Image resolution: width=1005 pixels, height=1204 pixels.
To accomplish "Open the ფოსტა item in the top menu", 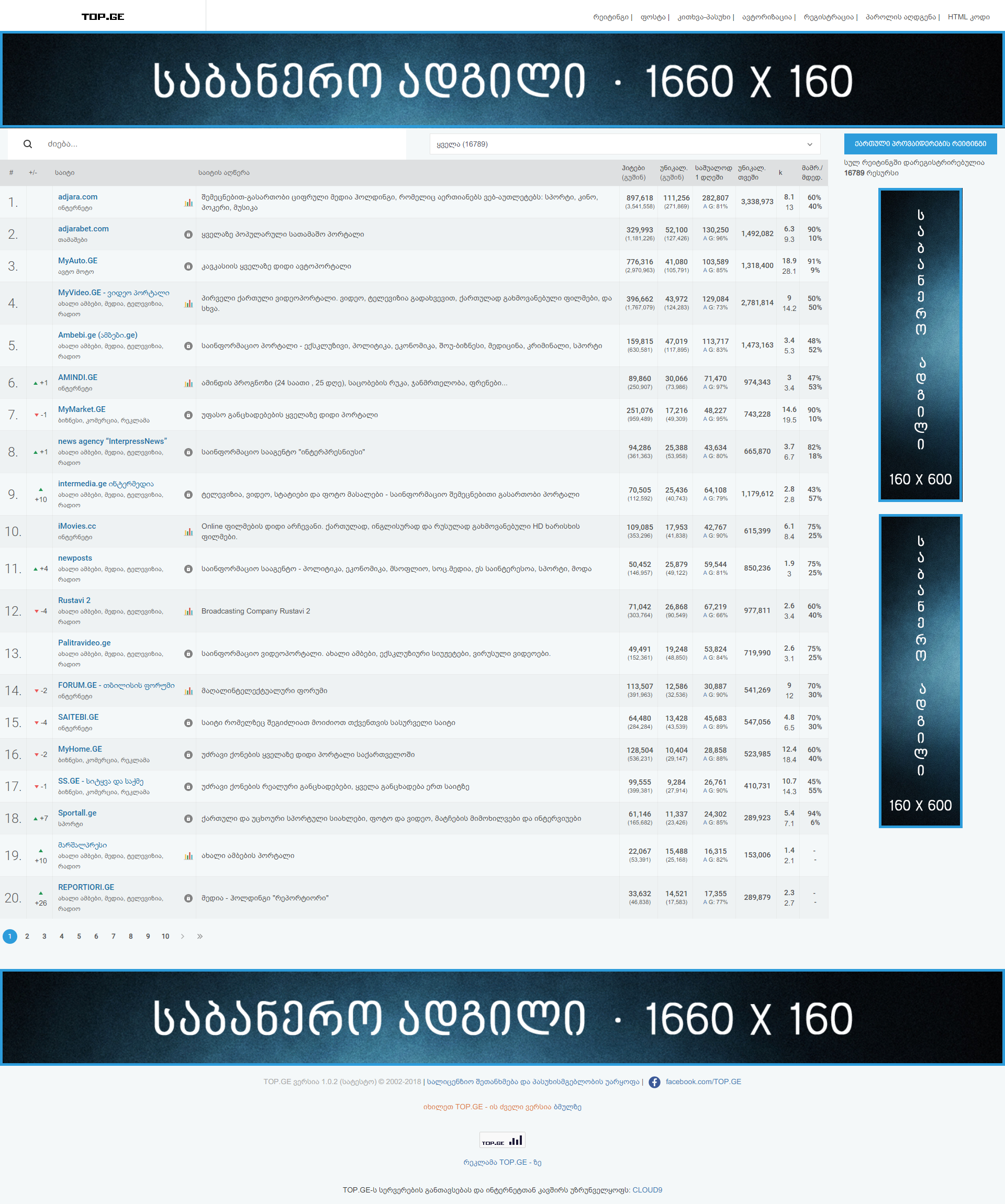I will click(x=652, y=17).
